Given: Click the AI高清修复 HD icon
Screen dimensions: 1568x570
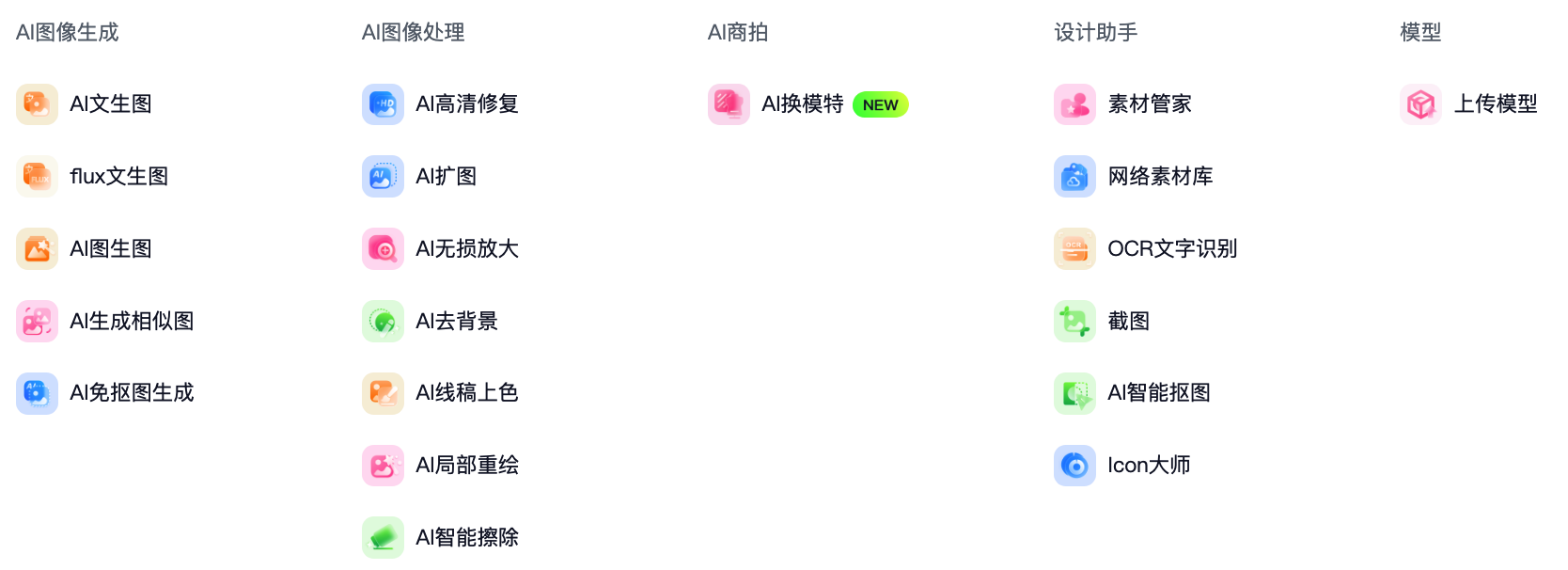Looking at the screenshot, I should pos(383,104).
